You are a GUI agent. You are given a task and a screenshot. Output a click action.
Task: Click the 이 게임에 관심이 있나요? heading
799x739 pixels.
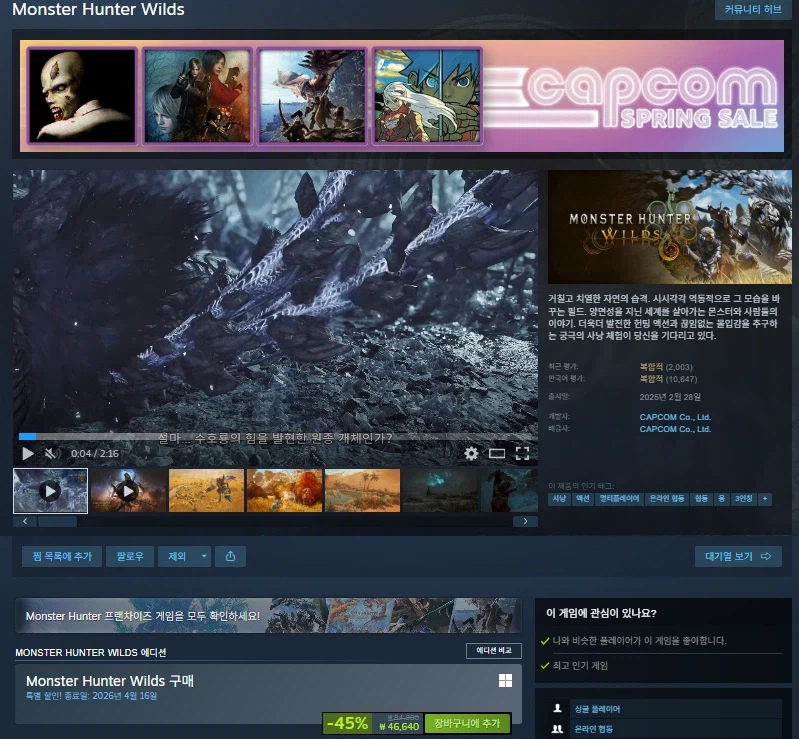(601, 613)
